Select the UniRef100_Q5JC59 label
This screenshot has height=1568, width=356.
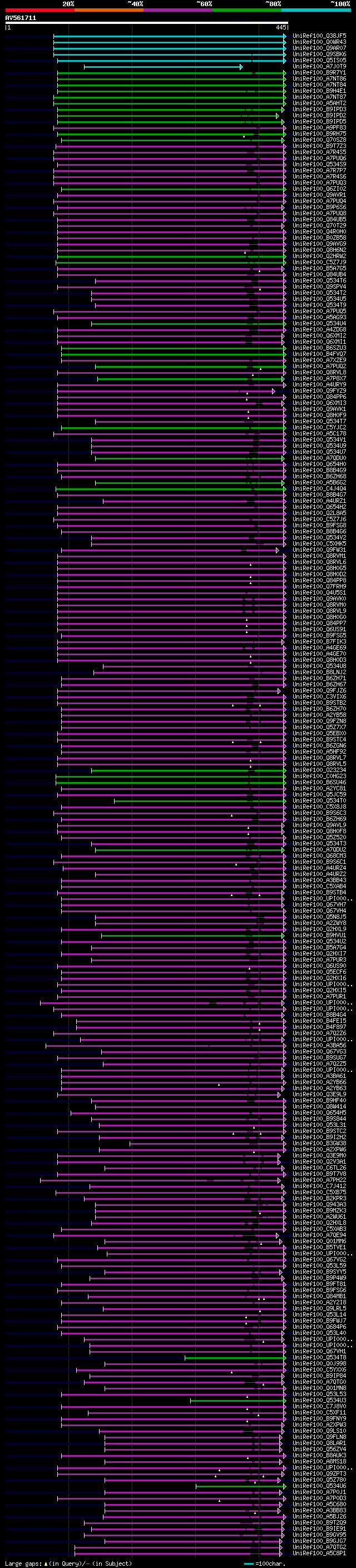(319, 795)
